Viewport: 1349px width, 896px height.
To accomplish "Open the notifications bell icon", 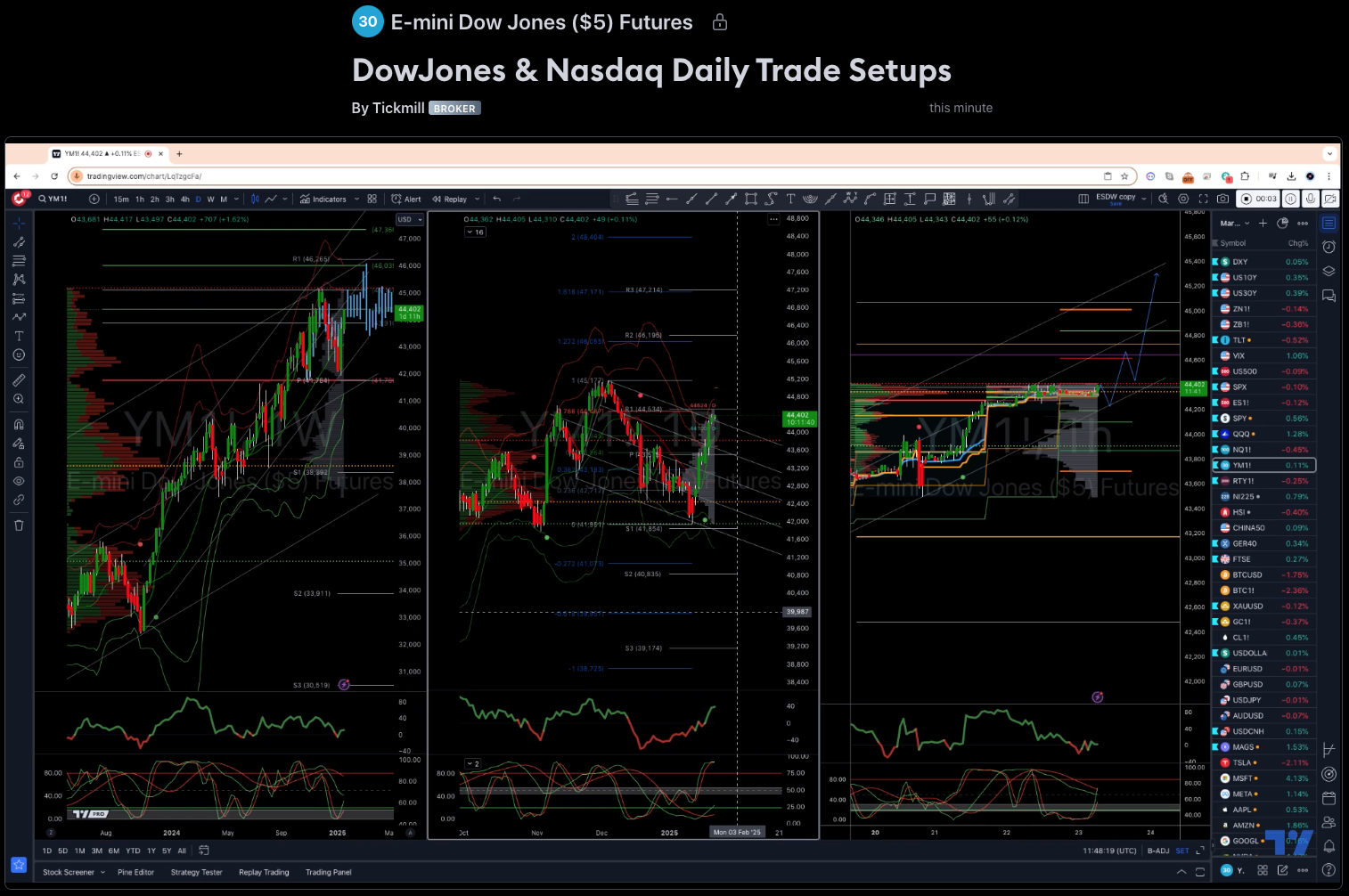I will point(1329,846).
